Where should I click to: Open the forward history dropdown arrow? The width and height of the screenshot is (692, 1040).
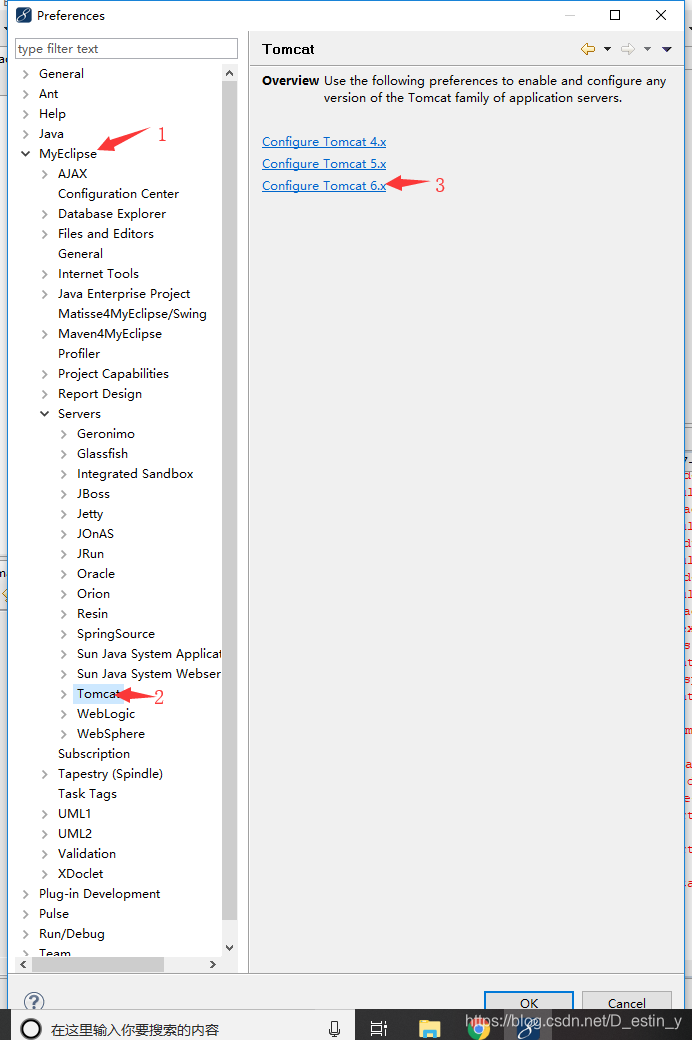[x=647, y=49]
